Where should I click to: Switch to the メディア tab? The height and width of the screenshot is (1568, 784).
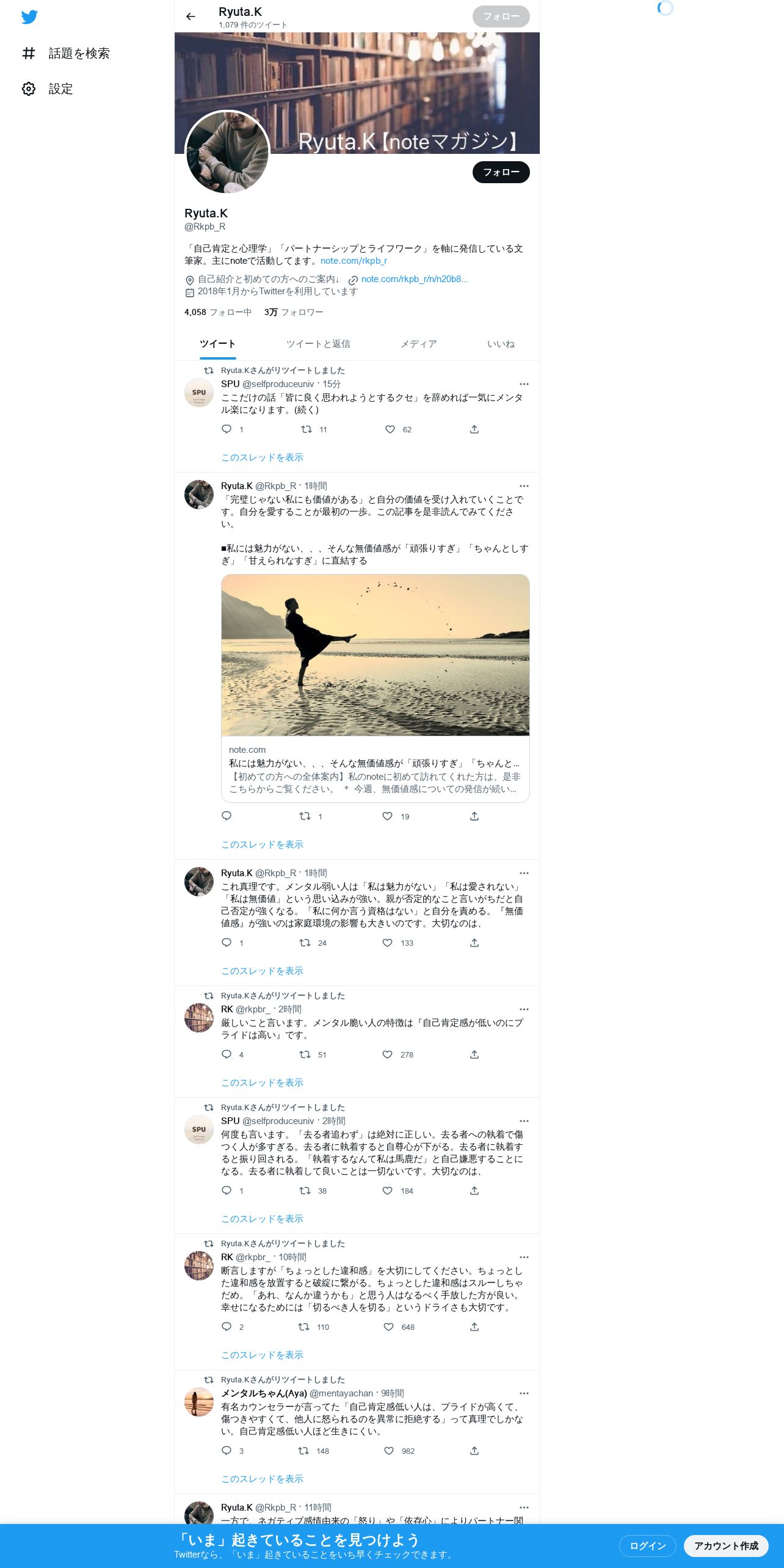tap(418, 344)
